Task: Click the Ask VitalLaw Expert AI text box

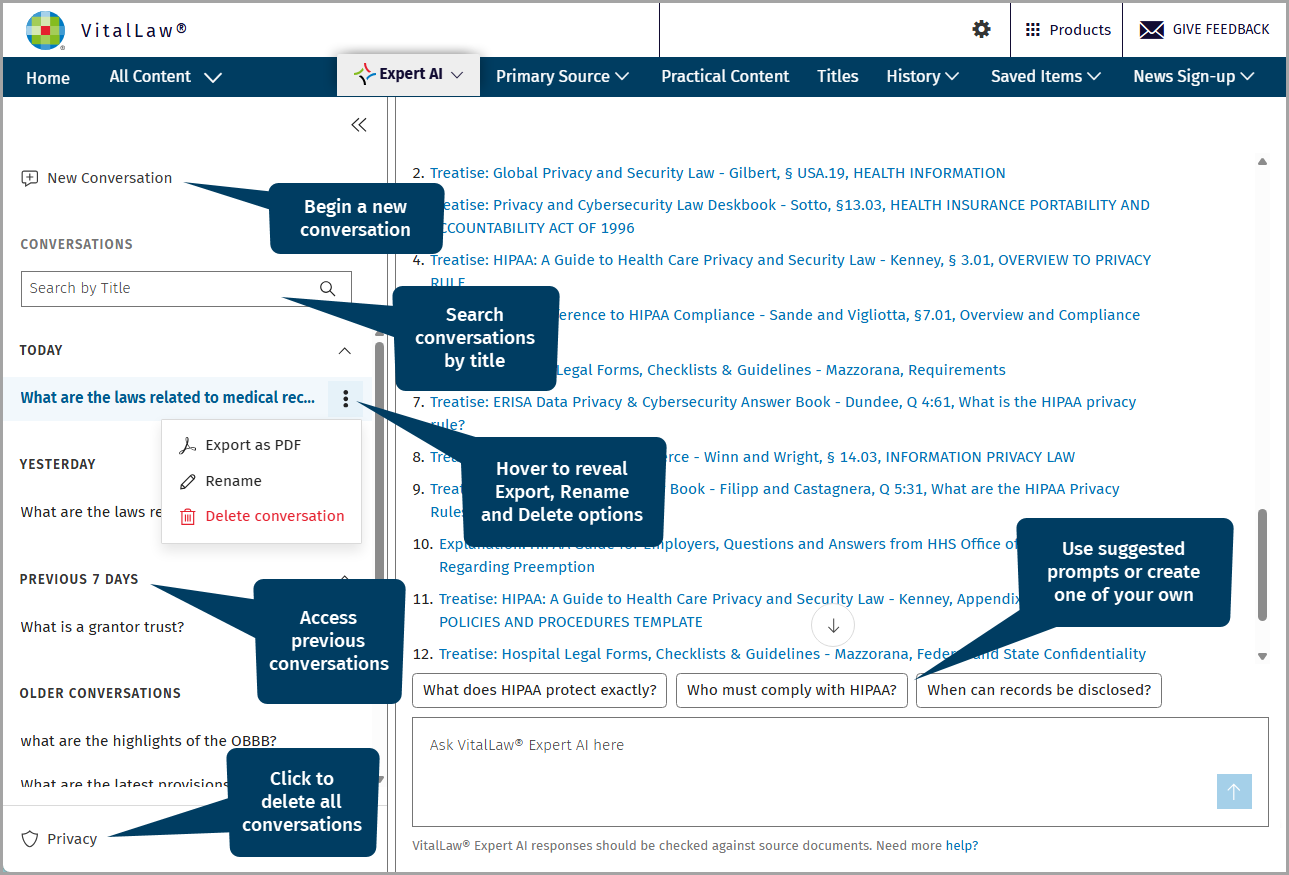Action: point(840,771)
